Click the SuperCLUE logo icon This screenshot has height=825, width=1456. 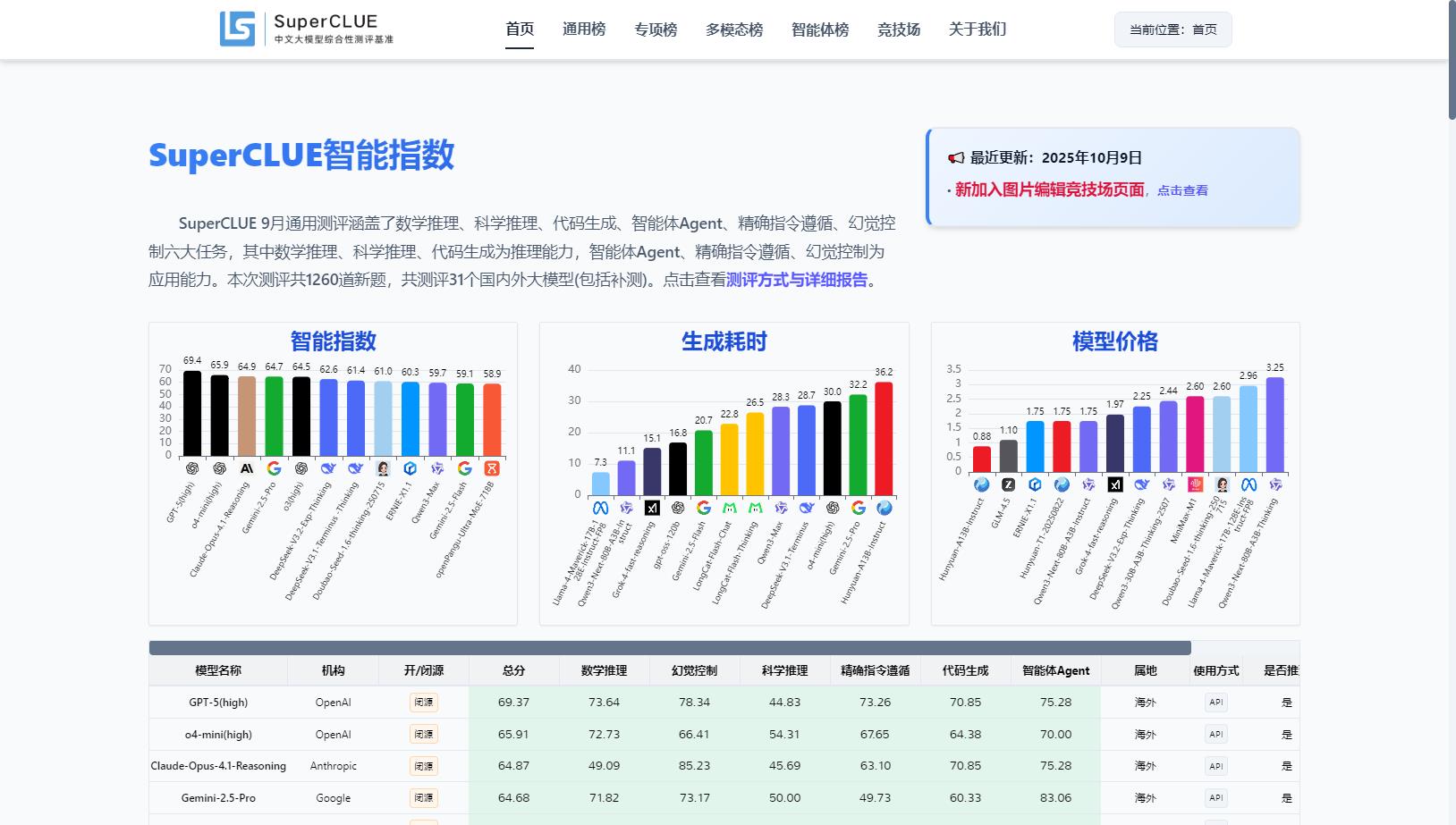coord(237,29)
